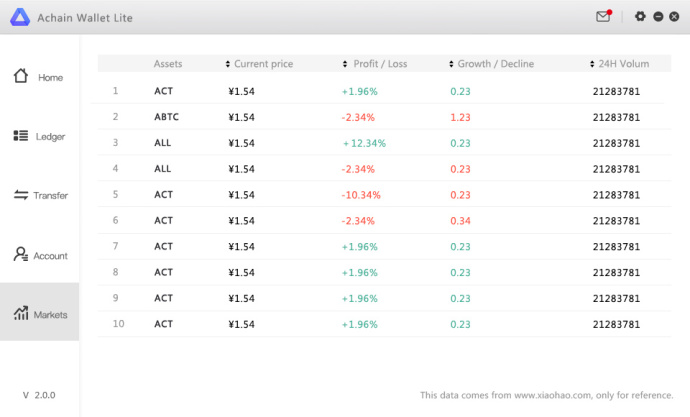
Task: Click the Home house icon
Action: 21,76
